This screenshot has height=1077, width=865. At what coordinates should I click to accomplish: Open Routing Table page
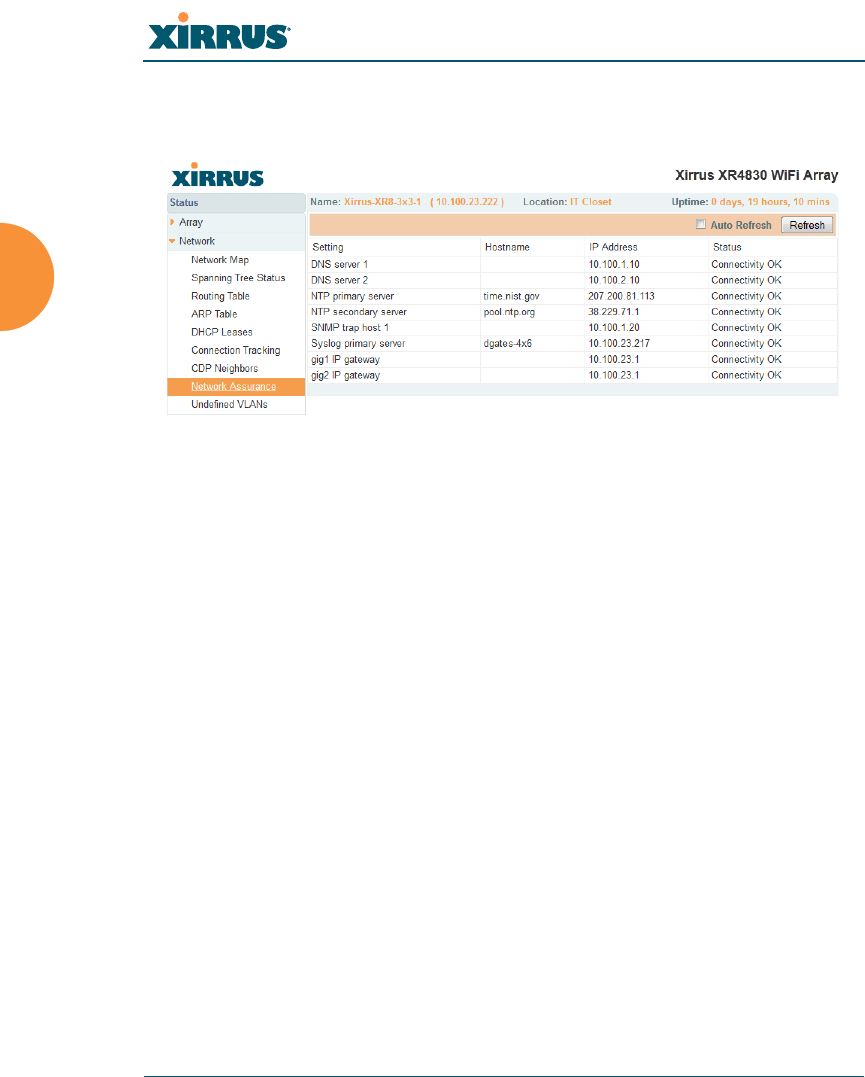pyautogui.click(x=220, y=296)
